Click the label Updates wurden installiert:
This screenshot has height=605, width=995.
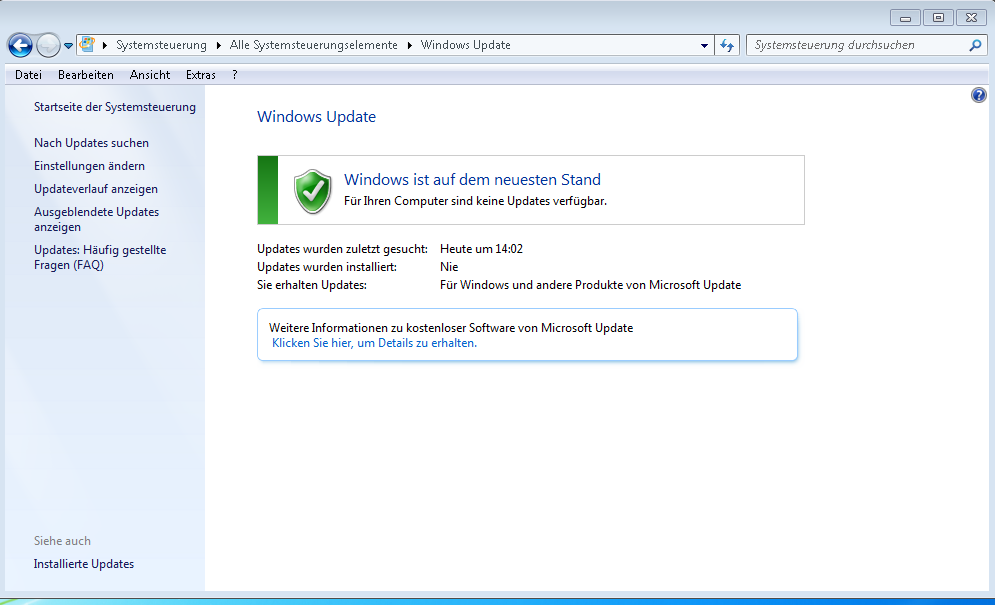(x=327, y=267)
